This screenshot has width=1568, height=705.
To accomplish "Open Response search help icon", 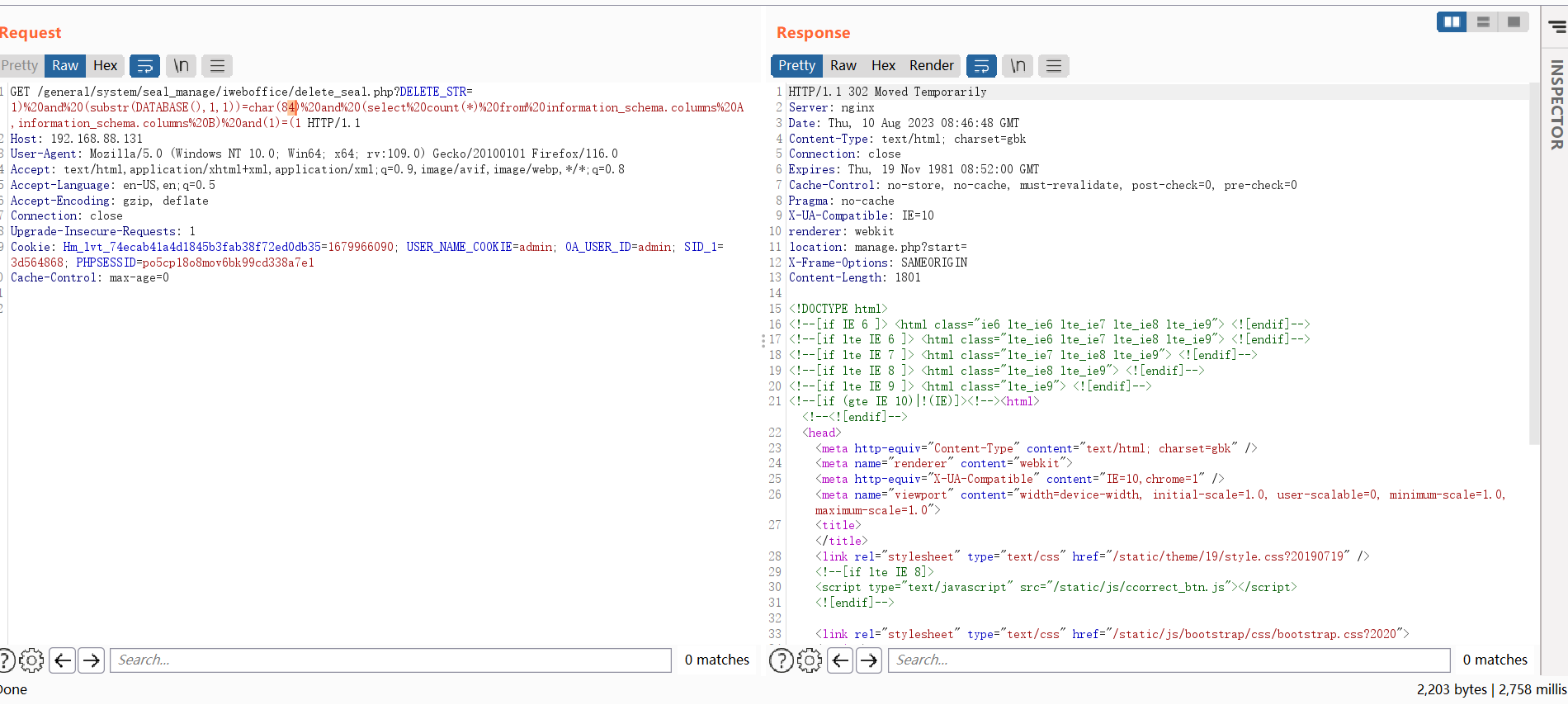I will pos(782,660).
